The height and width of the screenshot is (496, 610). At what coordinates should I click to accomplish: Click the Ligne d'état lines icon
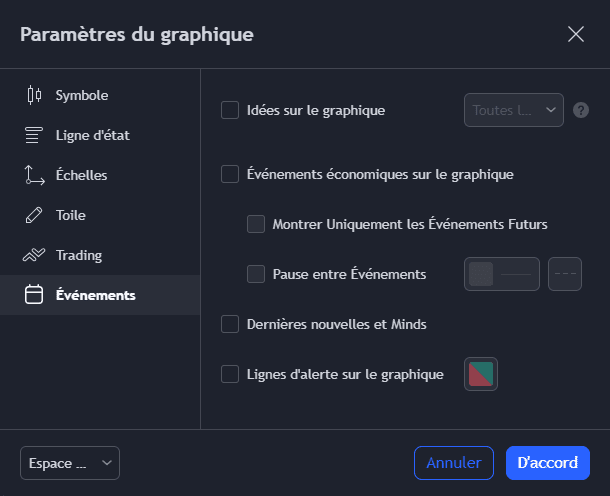tap(34, 136)
